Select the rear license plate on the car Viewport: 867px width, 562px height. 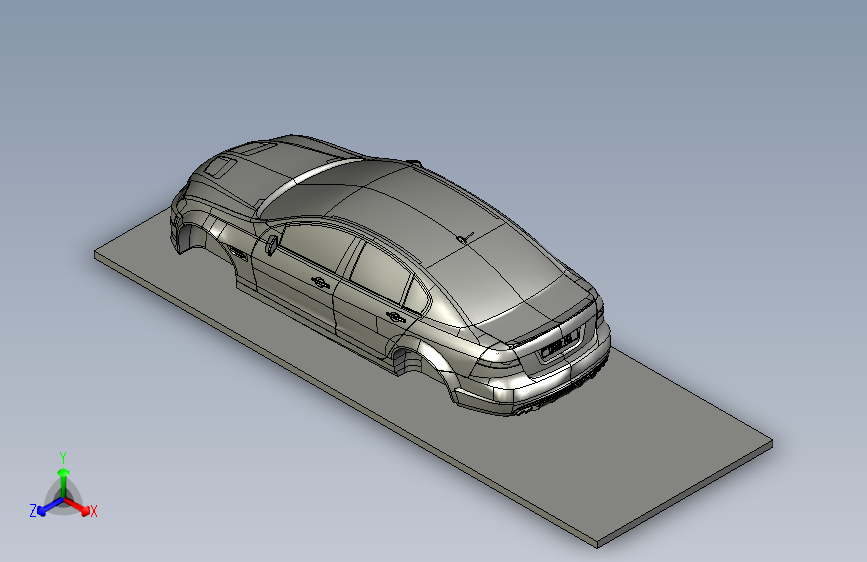click(x=560, y=344)
